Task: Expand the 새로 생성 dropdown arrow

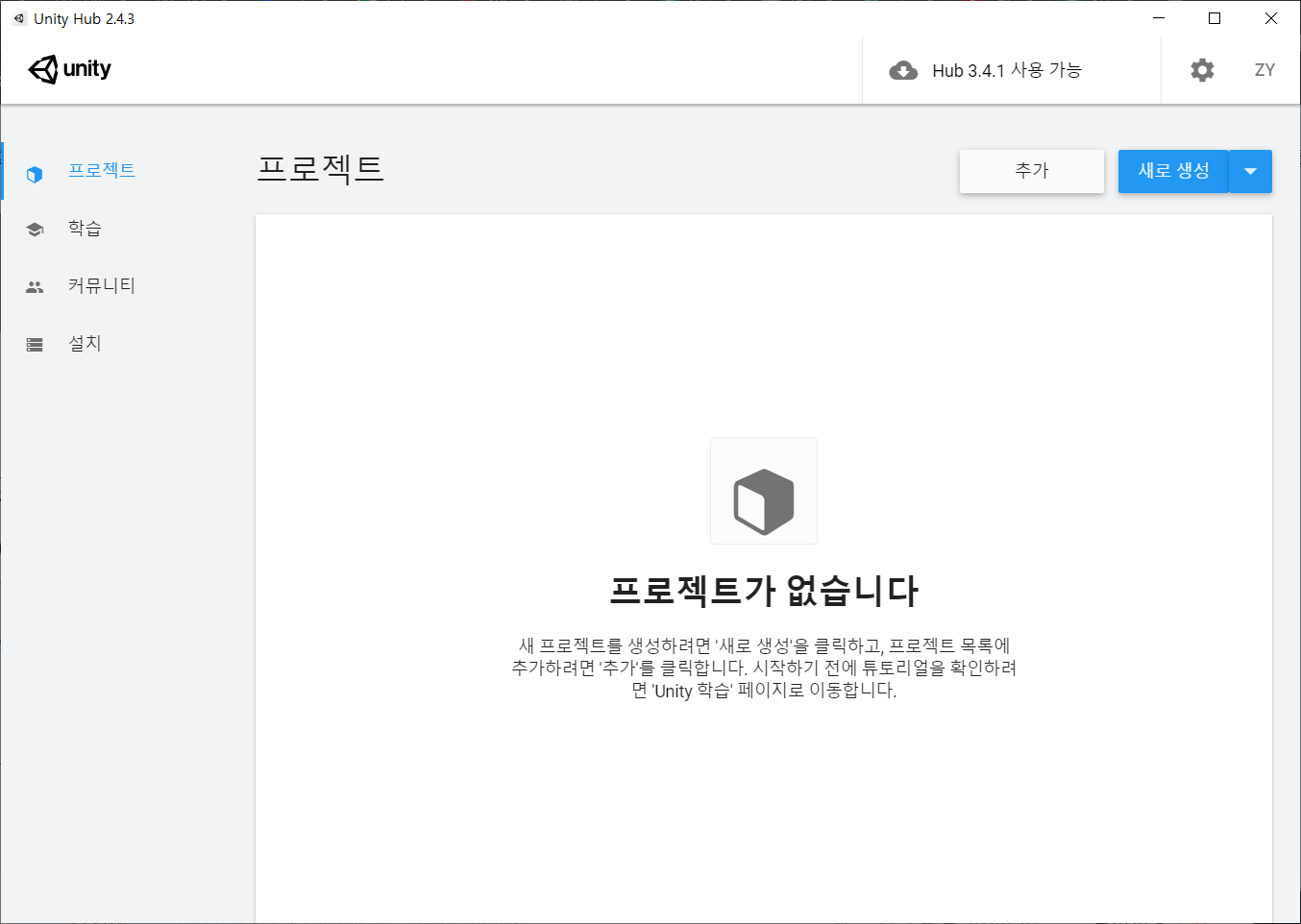Action: (1251, 171)
